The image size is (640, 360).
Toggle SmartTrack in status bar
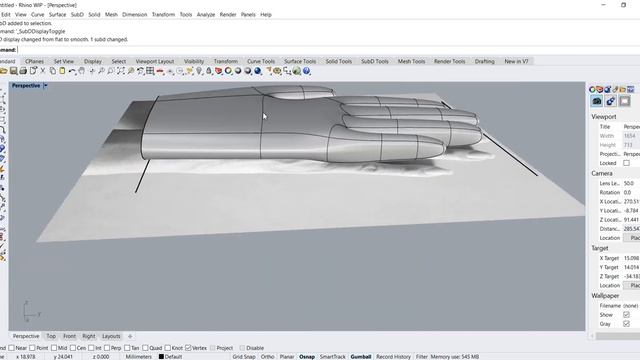(x=333, y=357)
